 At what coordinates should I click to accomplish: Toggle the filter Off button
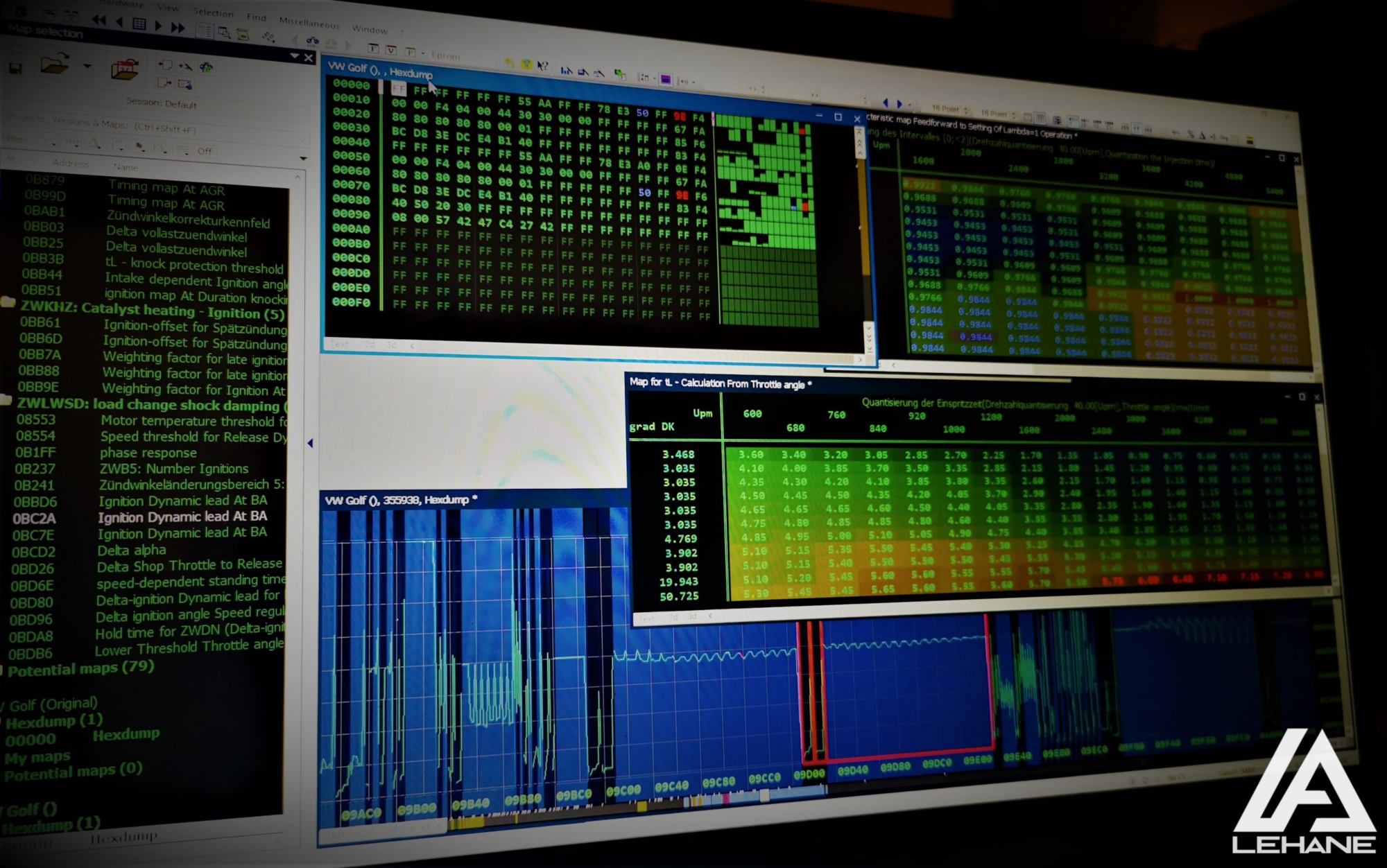click(x=205, y=150)
